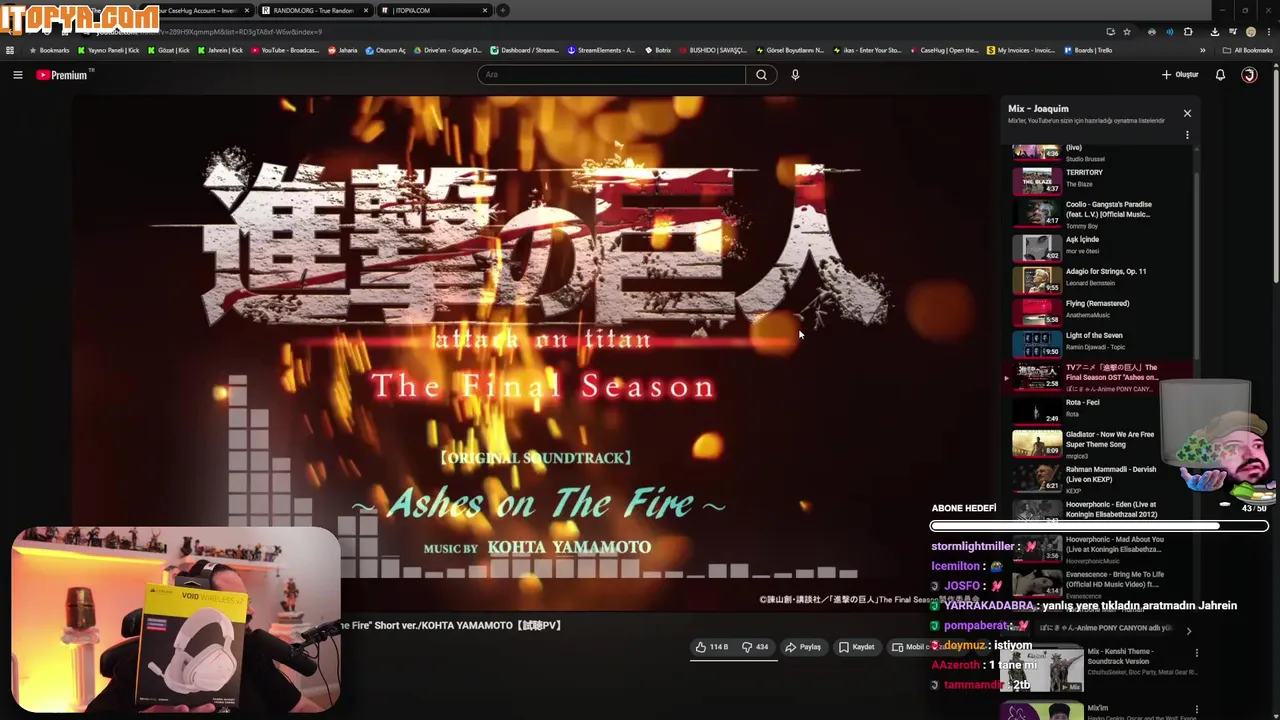Bookmark this page with the star icon
This screenshot has width=1280, height=720.
pyautogui.click(x=1127, y=32)
